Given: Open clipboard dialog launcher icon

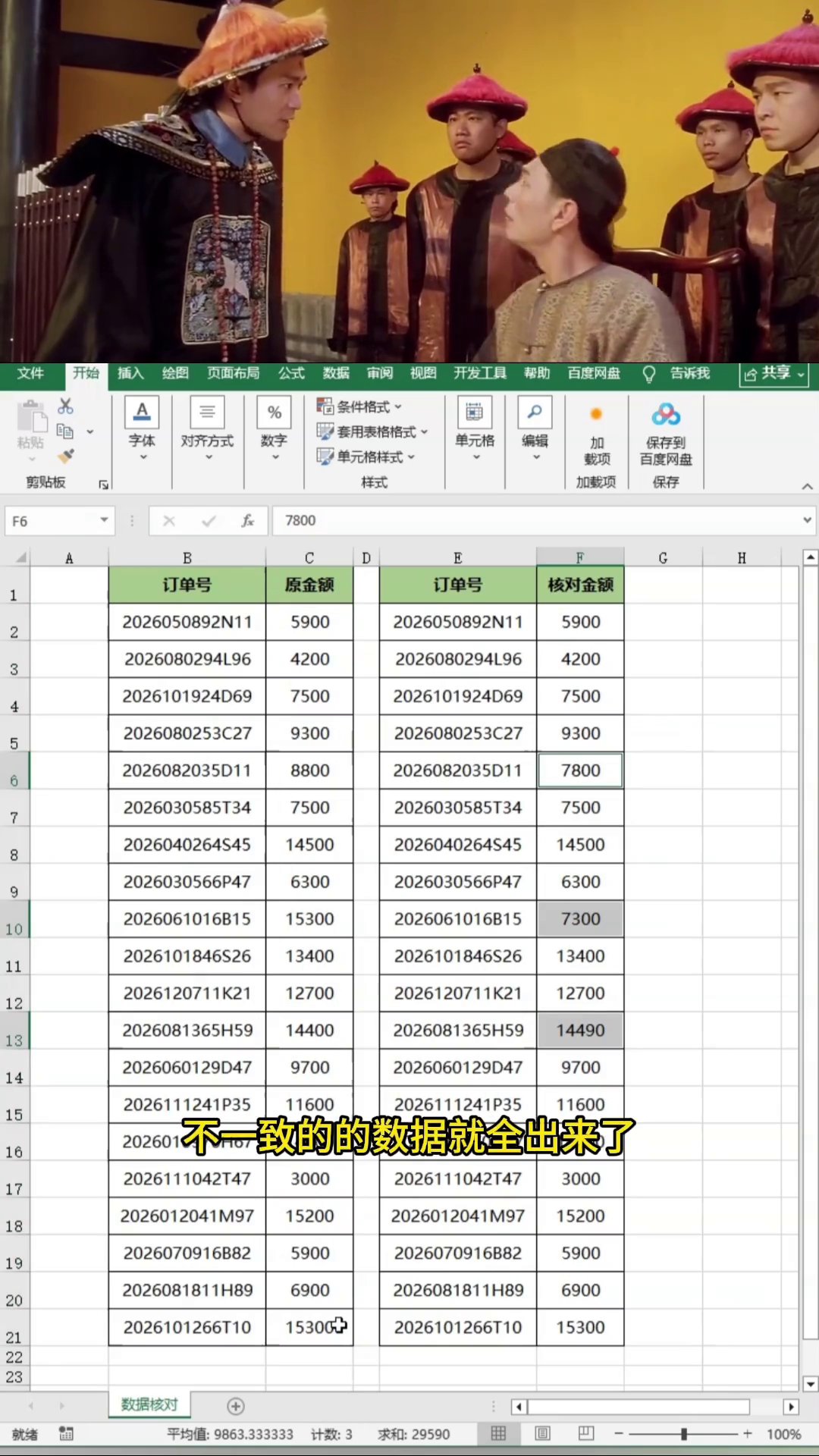Looking at the screenshot, I should [x=104, y=485].
